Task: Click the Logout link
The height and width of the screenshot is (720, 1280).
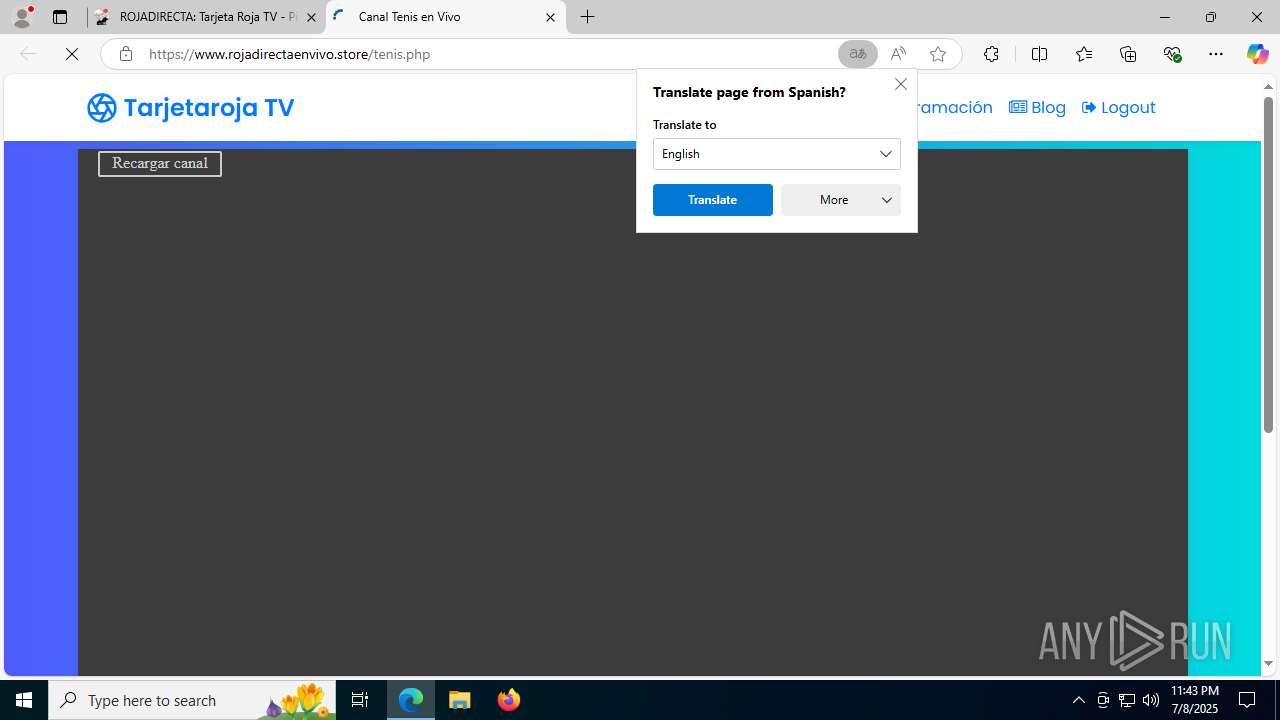Action: [1118, 107]
